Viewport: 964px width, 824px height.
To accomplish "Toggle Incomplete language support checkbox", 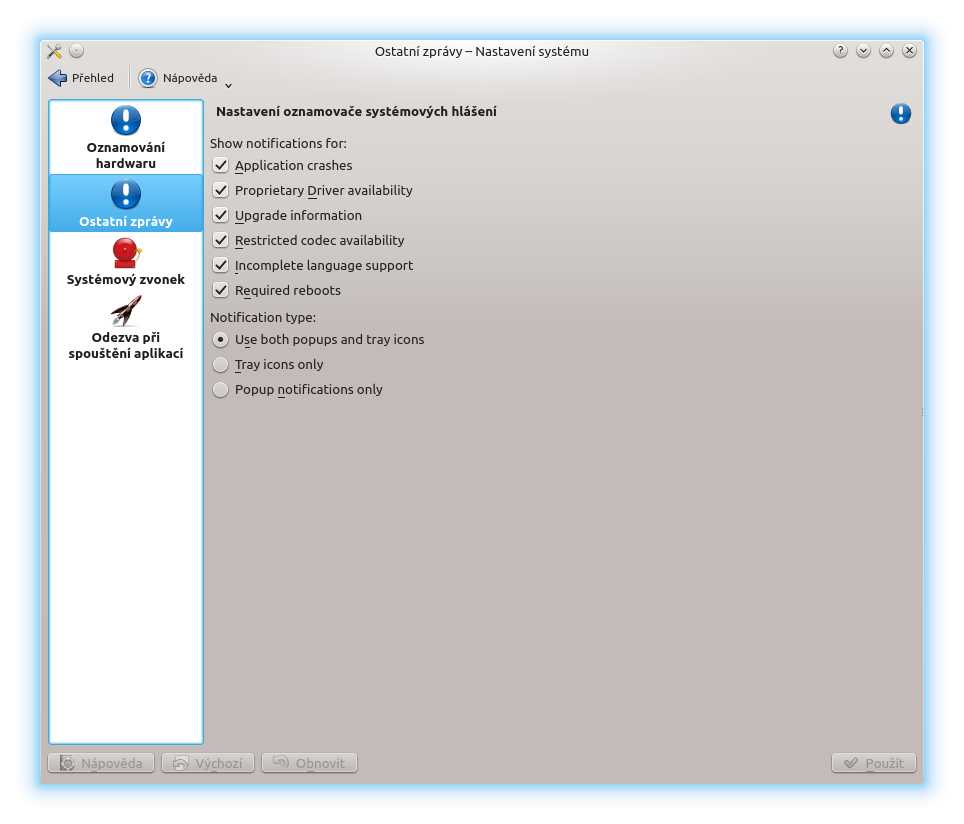I will point(221,265).
